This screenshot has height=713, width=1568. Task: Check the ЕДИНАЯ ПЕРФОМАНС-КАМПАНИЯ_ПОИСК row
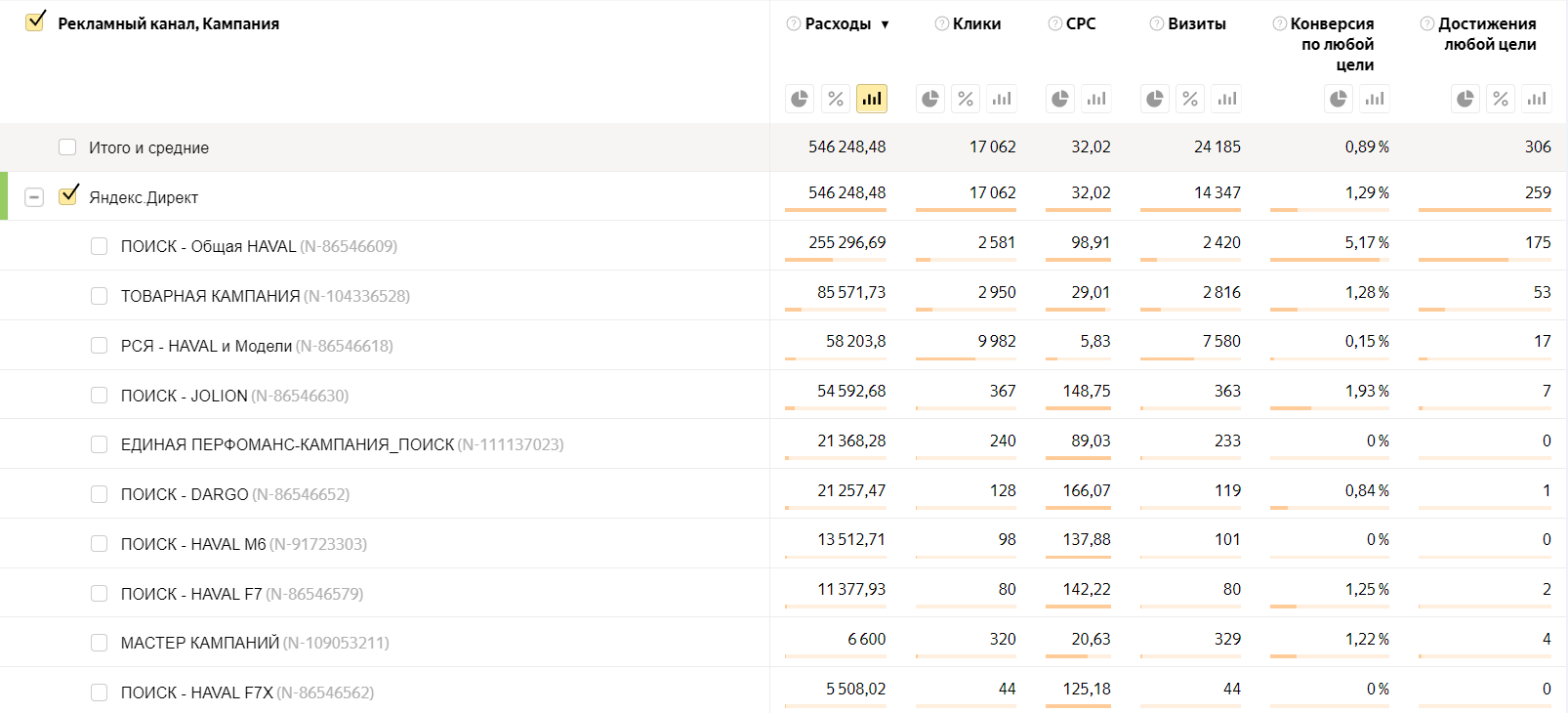coord(99,444)
